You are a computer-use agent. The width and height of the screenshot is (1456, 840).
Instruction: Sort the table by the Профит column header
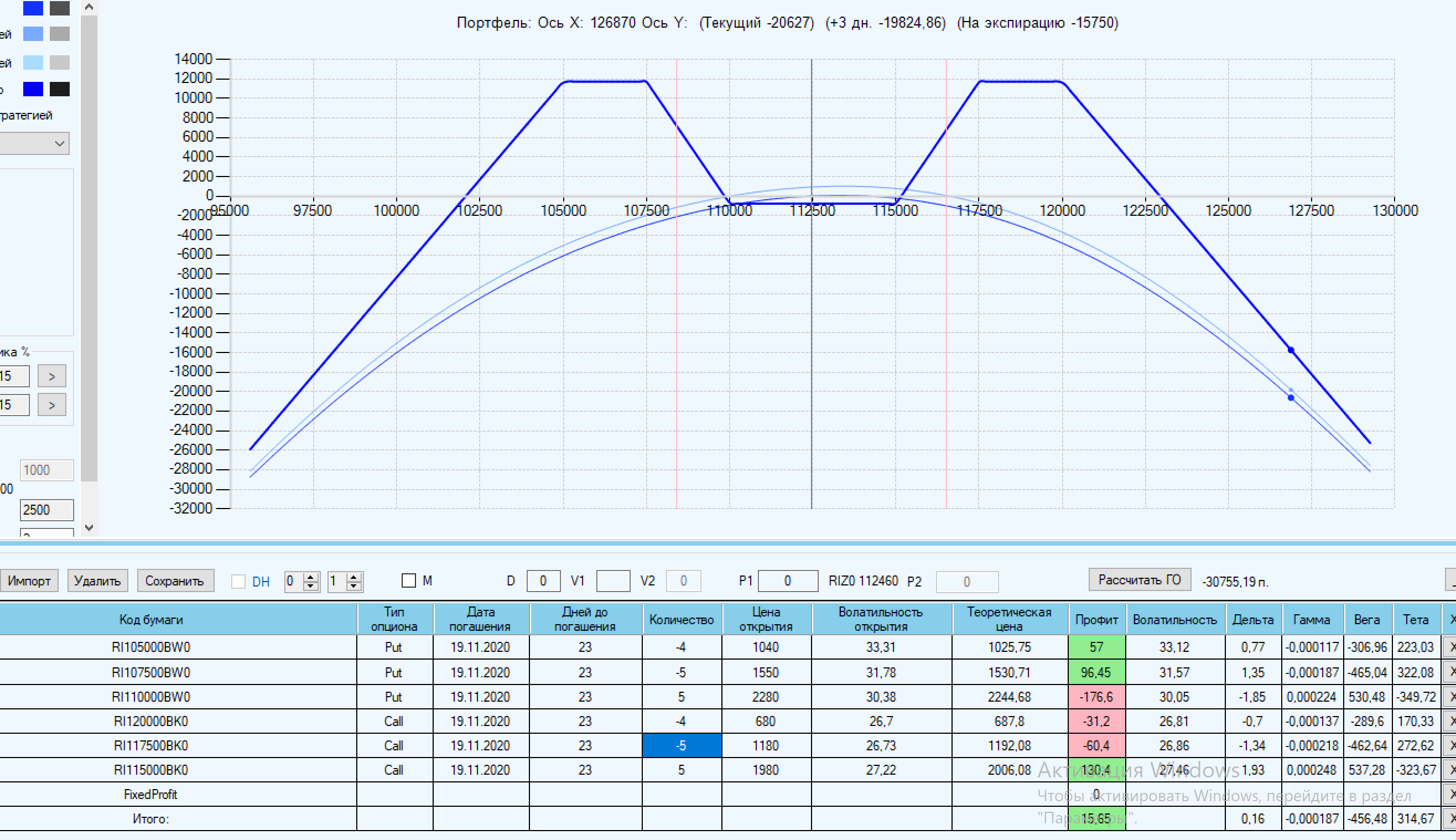click(1096, 620)
